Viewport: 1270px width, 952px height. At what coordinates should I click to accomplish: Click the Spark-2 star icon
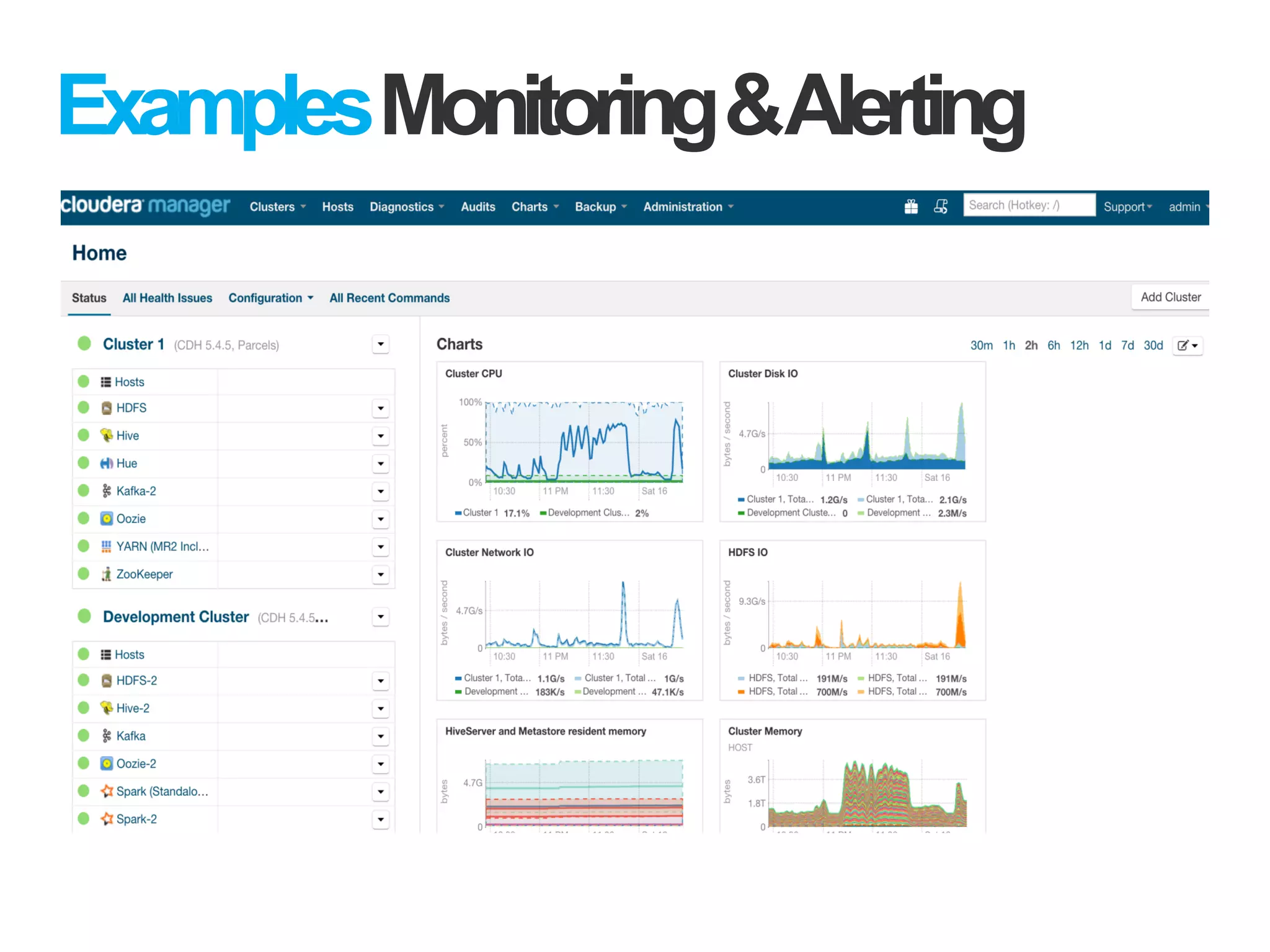point(107,819)
